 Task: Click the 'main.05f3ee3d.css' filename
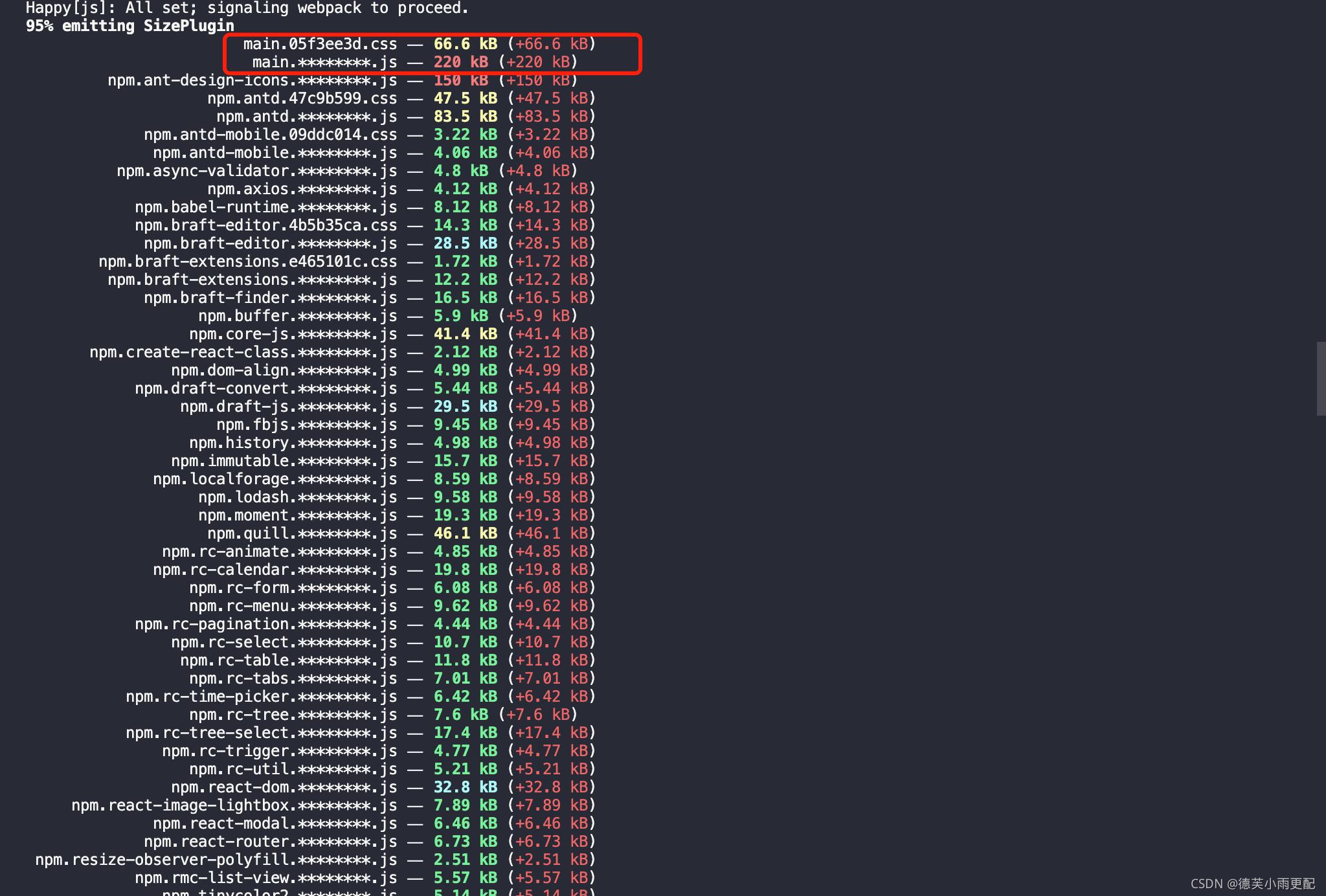320,44
